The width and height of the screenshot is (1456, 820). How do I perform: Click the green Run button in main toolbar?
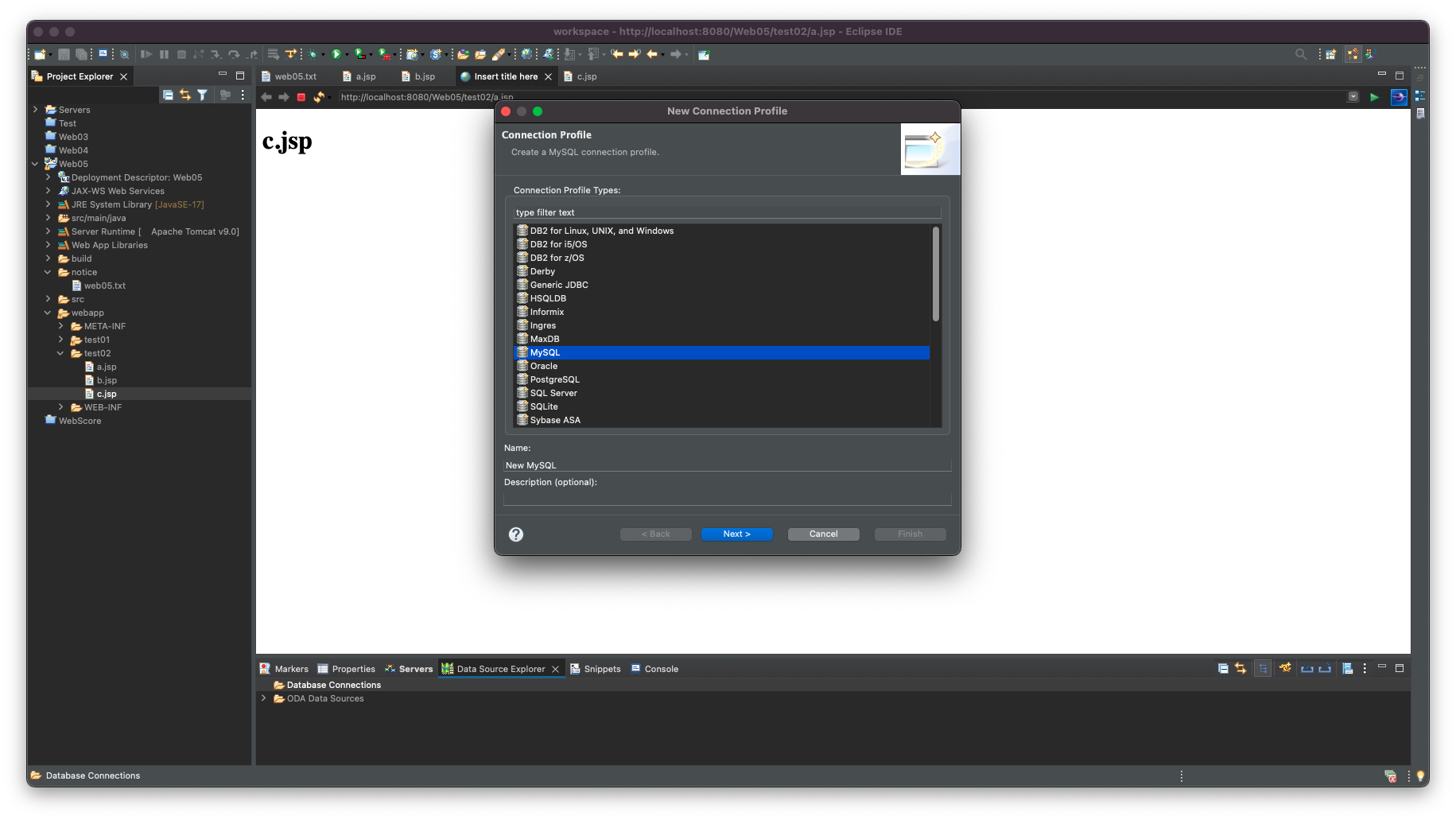pyautogui.click(x=336, y=54)
